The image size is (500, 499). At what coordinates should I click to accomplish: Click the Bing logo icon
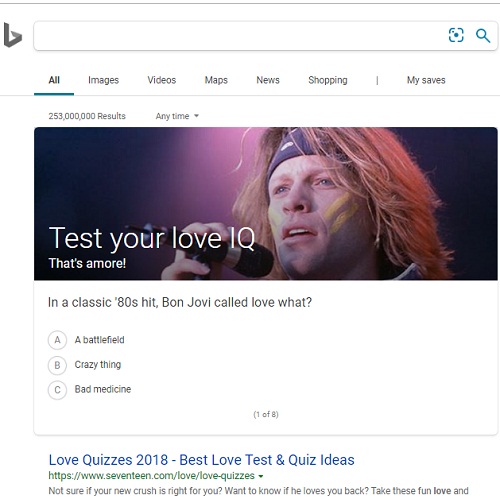(x=13, y=35)
